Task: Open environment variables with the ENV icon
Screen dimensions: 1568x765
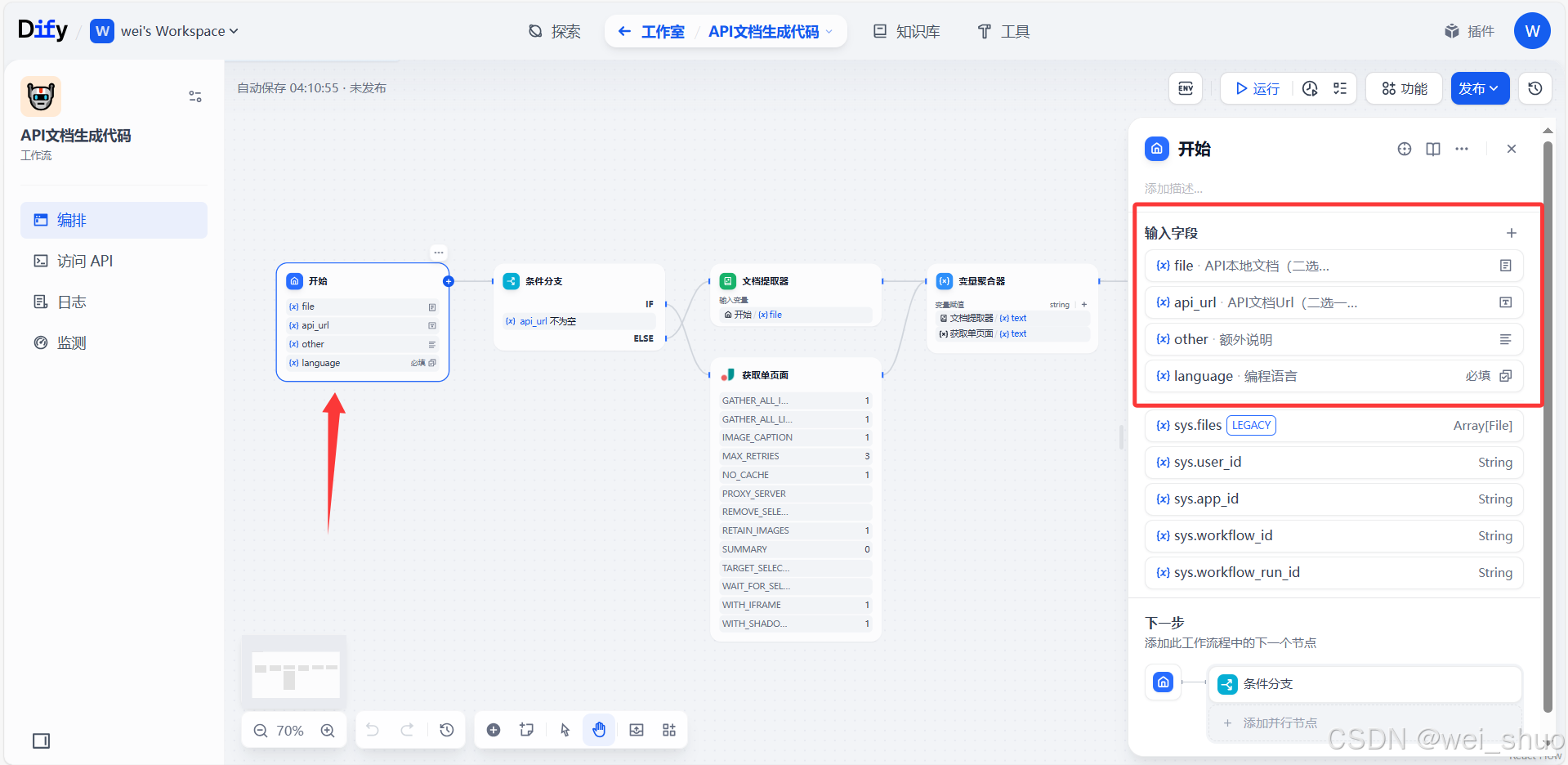Action: click(x=1185, y=88)
